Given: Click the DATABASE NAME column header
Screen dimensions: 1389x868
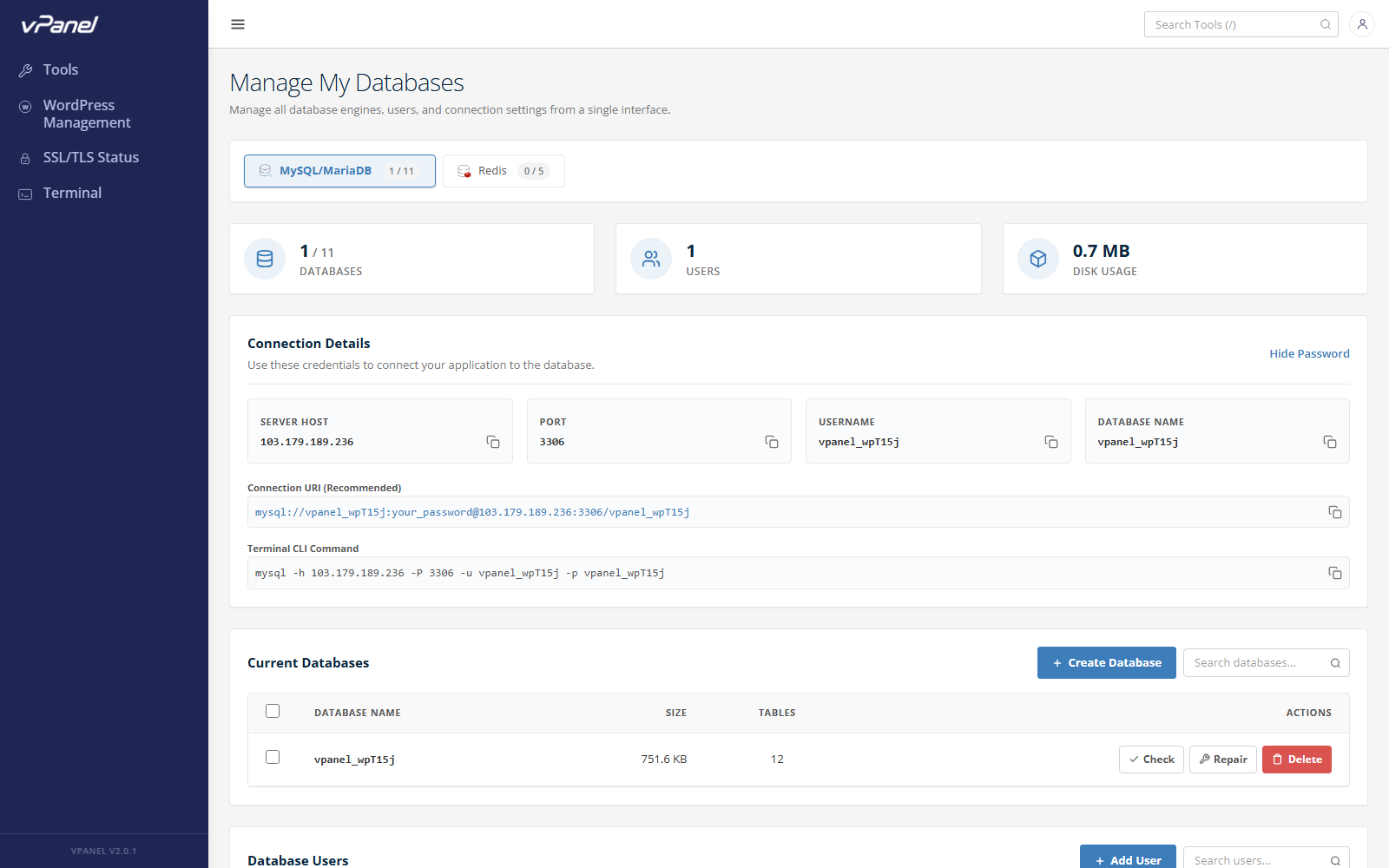Looking at the screenshot, I should click(x=358, y=713).
